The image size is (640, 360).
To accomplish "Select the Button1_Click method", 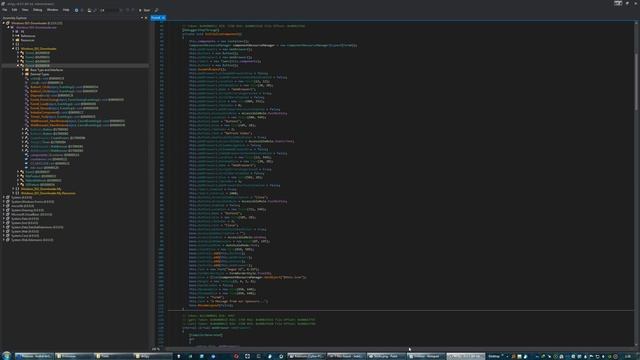I will pos(64,87).
